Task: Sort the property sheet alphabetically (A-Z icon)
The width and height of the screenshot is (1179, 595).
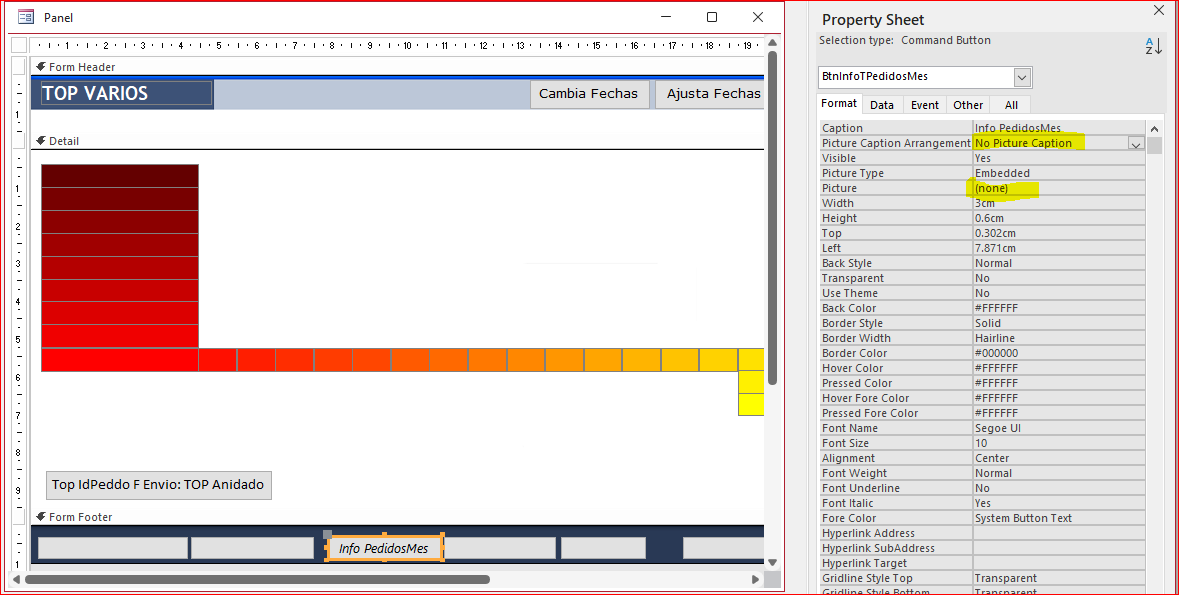Action: click(x=1153, y=46)
